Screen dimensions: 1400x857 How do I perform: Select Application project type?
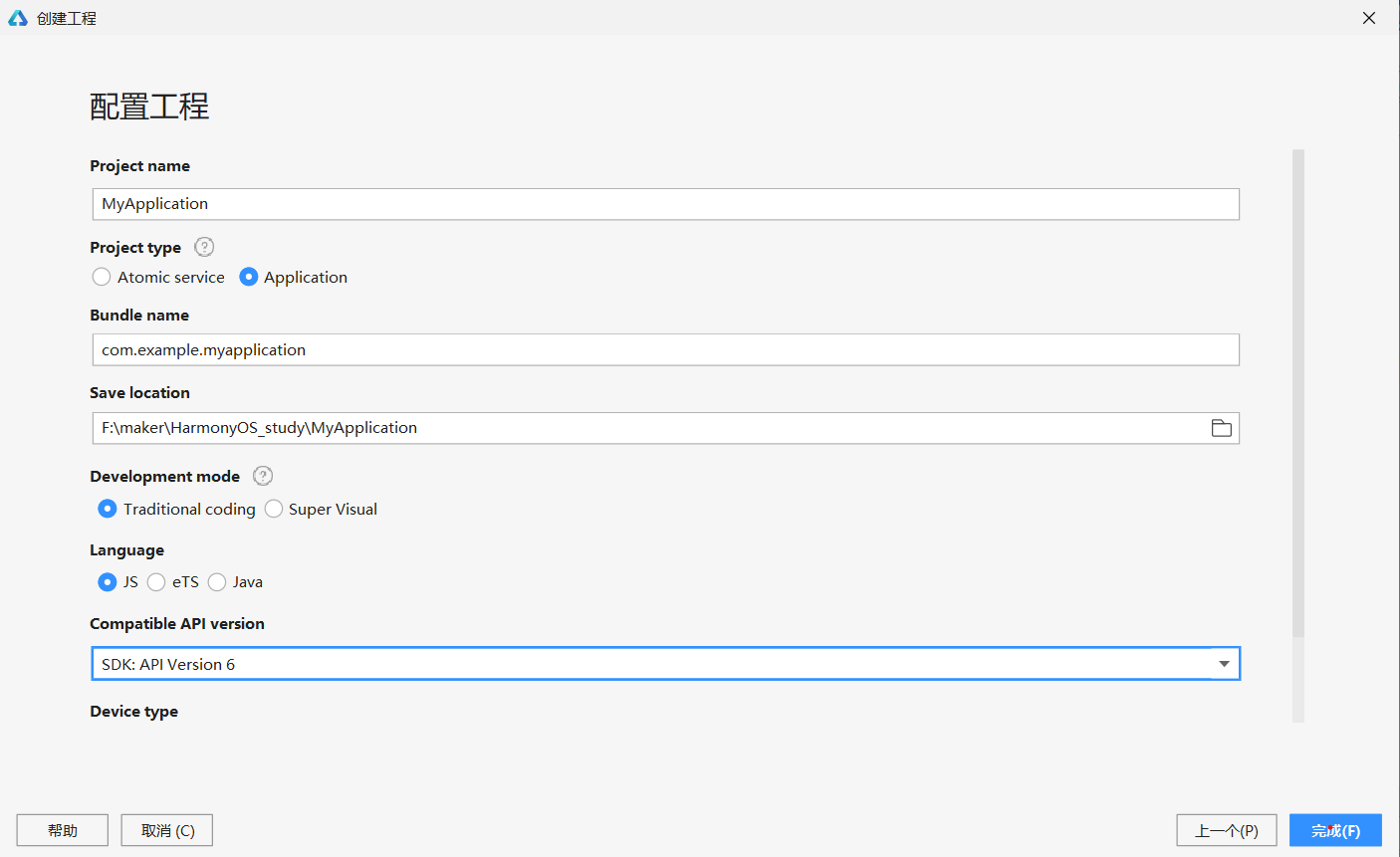(x=294, y=277)
